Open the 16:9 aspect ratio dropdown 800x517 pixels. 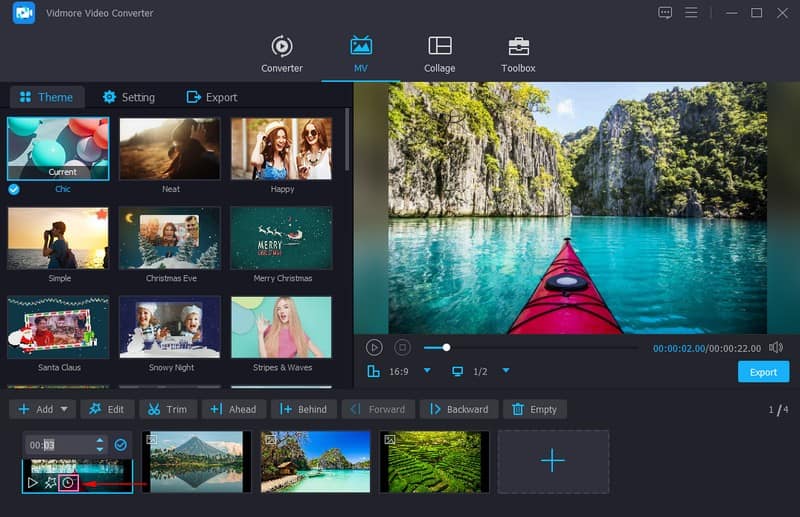tap(427, 371)
